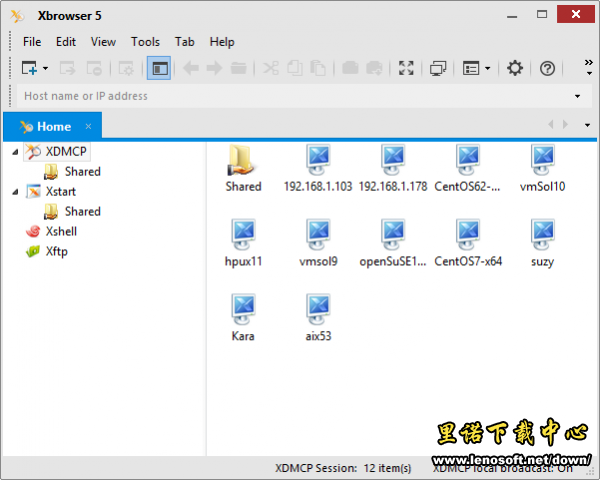Select the 192.168.1.103 session icon
Viewport: 600px width, 480px height.
pos(318,168)
